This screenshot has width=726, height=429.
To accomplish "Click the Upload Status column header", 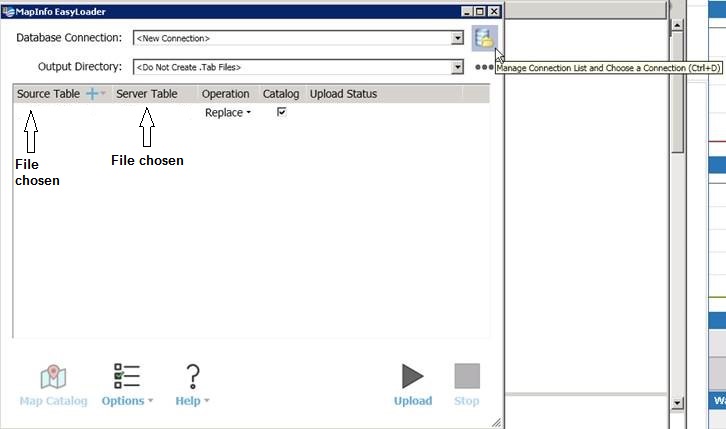I will (x=343, y=94).
